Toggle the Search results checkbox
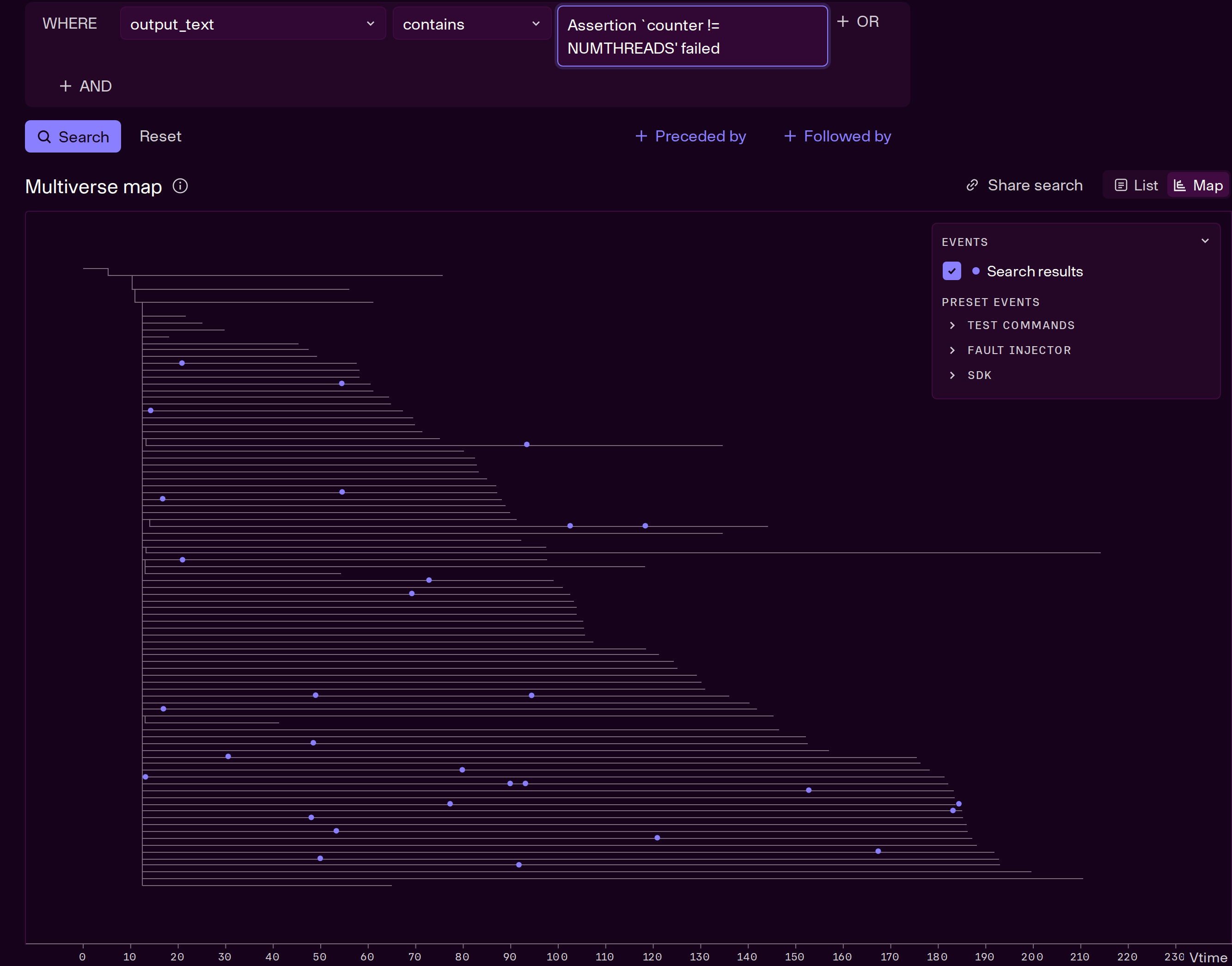Viewport: 1232px width, 966px height. tap(951, 271)
